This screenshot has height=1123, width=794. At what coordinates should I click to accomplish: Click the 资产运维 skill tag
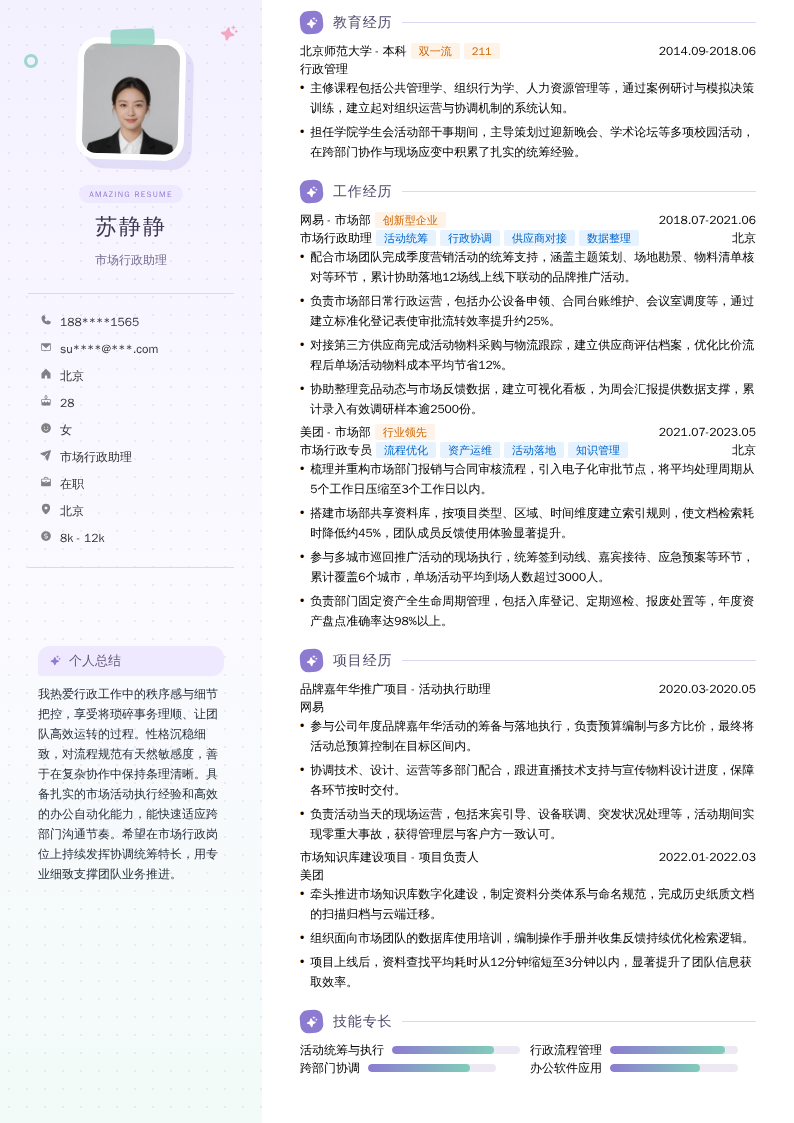[x=470, y=450]
